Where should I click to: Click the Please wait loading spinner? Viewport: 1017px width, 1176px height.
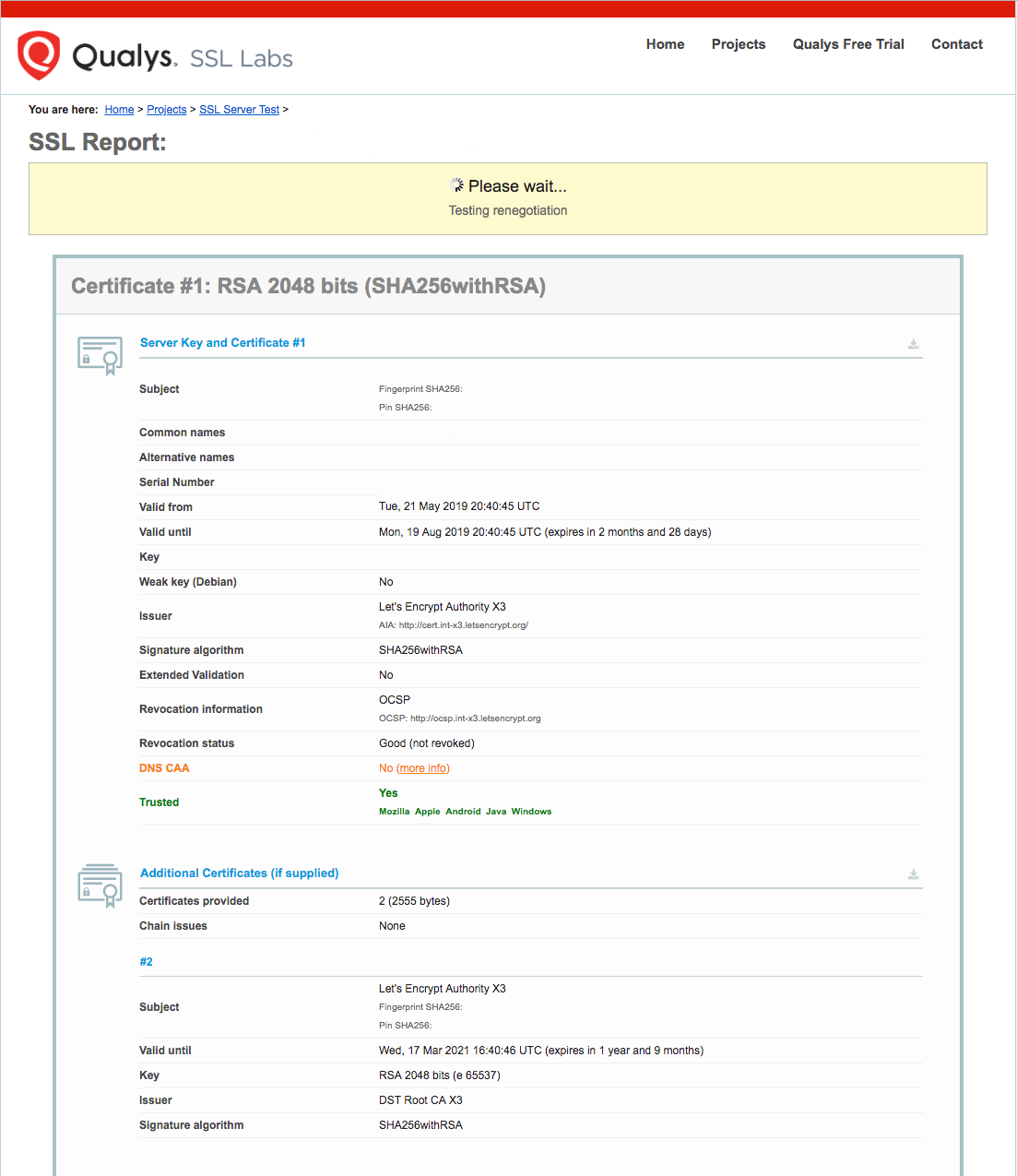point(456,184)
